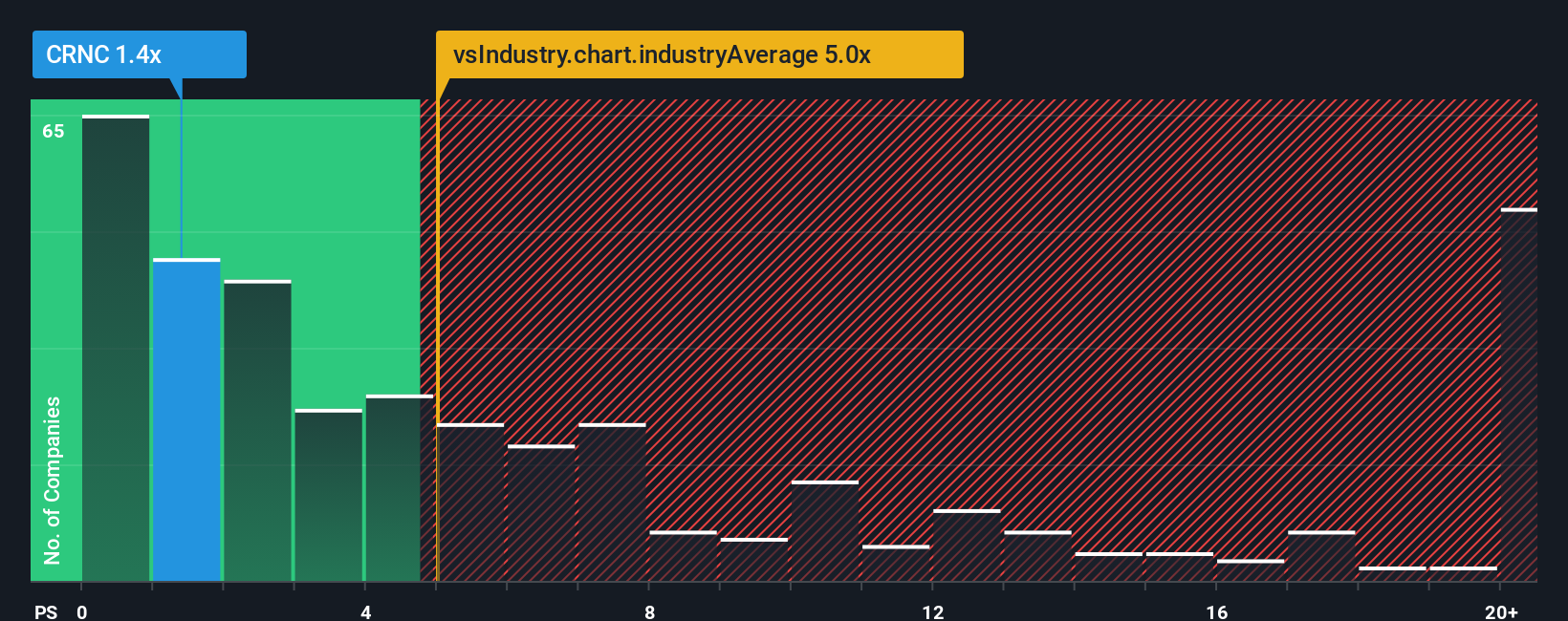
Task: Click the CRNC 1.4x label
Action: [139, 54]
